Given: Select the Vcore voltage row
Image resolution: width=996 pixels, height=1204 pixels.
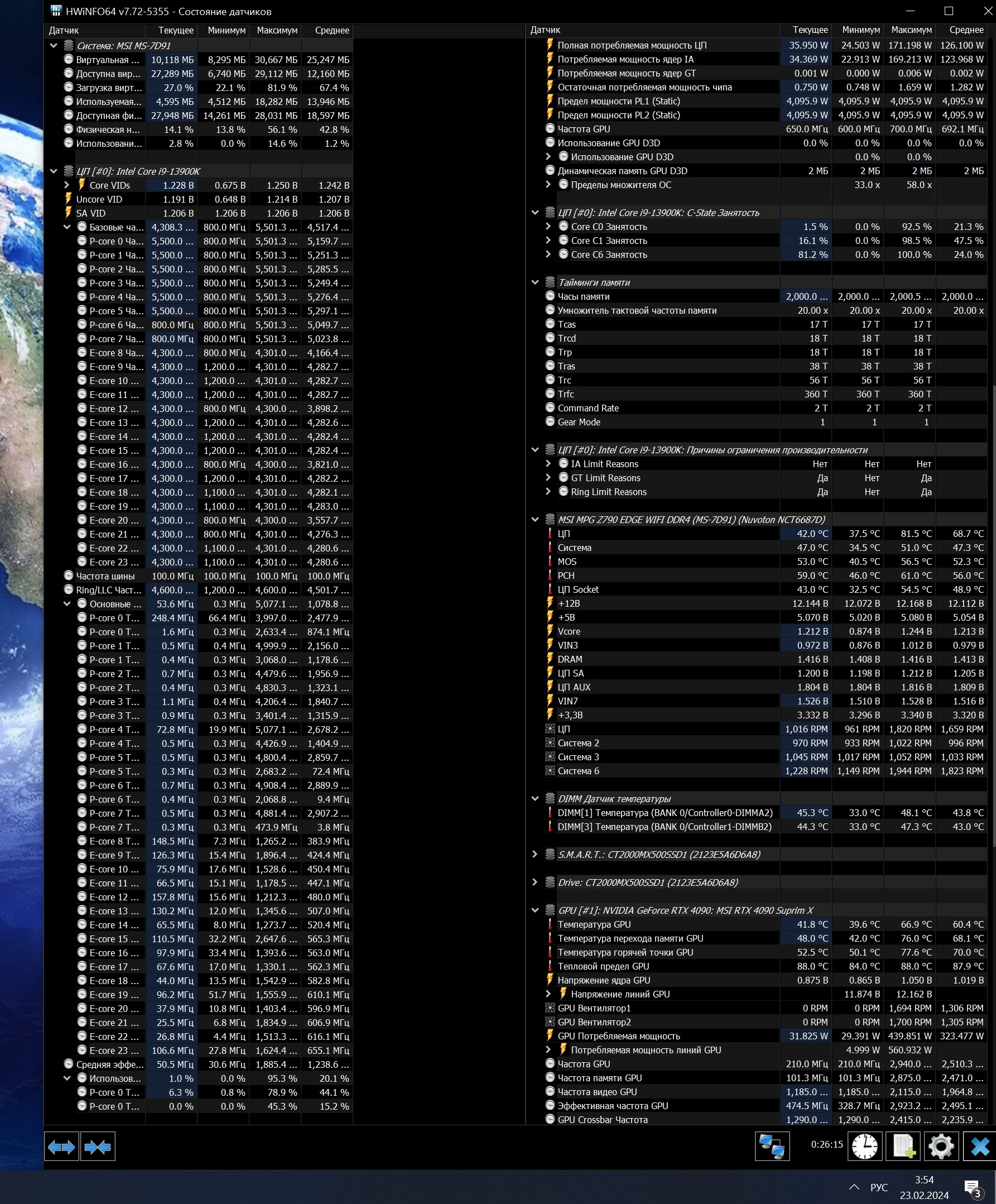Looking at the screenshot, I should pos(757,631).
